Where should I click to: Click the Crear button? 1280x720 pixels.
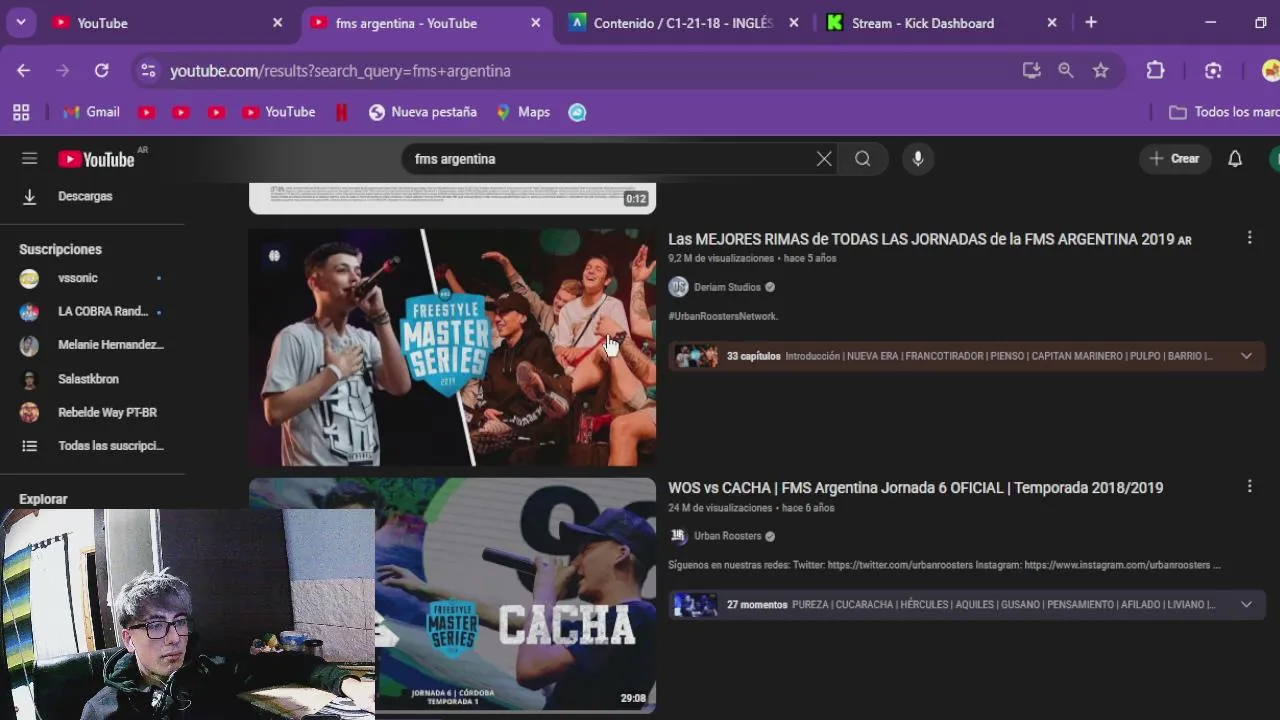click(x=1175, y=159)
